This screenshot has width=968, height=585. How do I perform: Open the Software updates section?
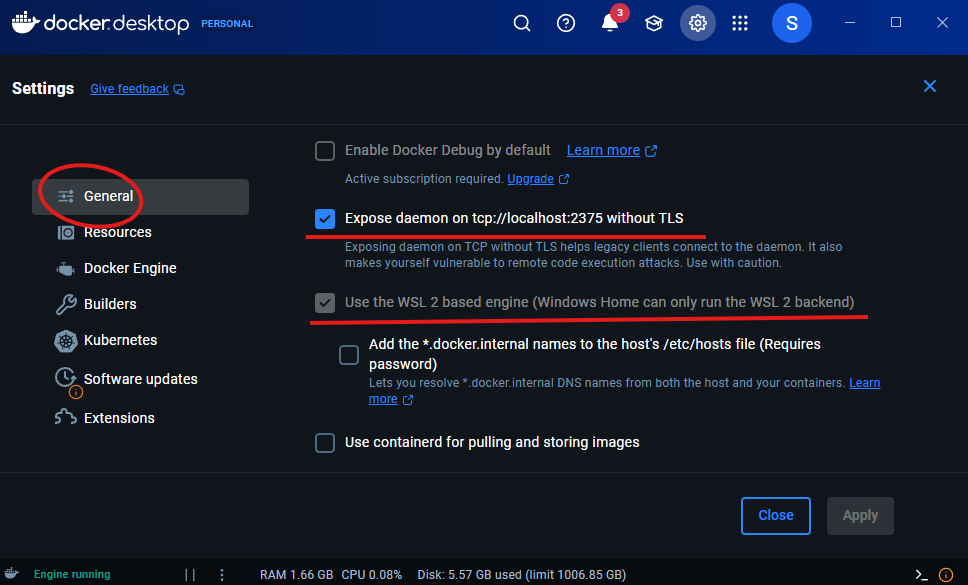(x=141, y=380)
